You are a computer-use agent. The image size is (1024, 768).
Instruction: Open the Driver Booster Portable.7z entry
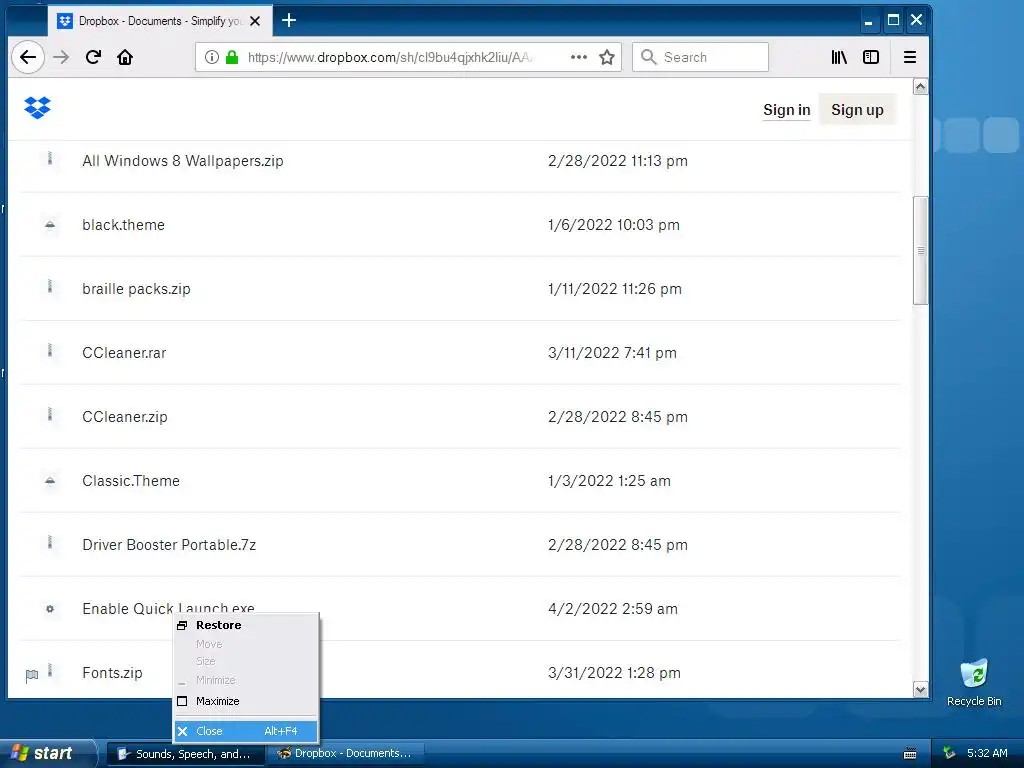169,545
